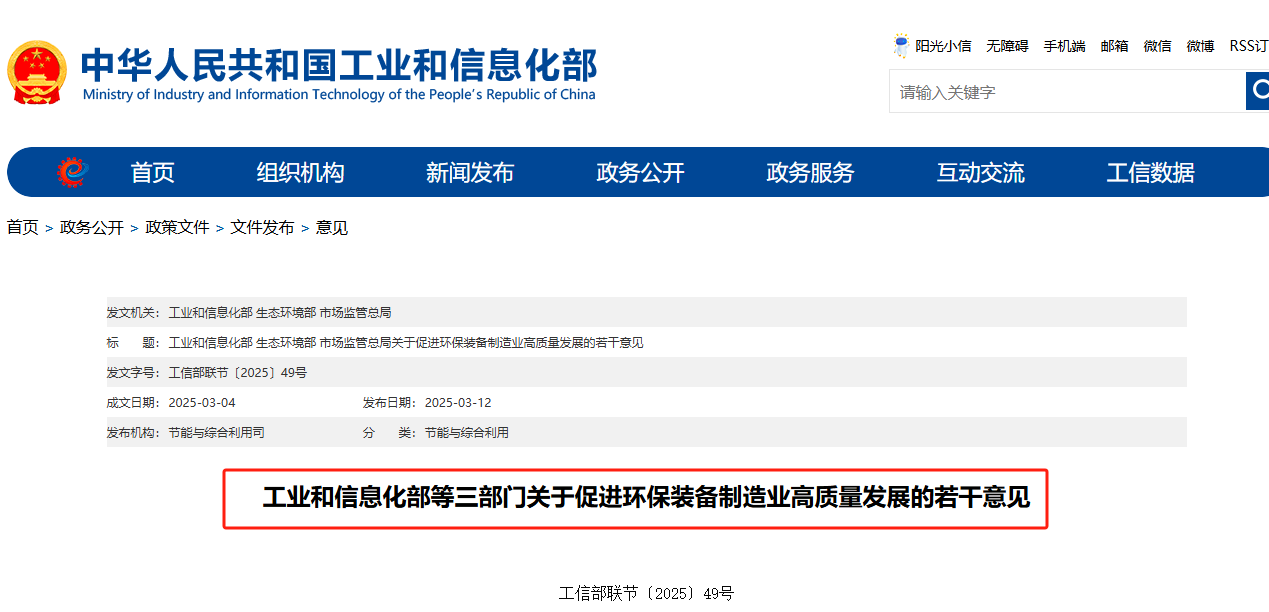Click the 无障碍 accessibility link
Screen dimensions: 1269x612
pyautogui.click(x=1007, y=46)
